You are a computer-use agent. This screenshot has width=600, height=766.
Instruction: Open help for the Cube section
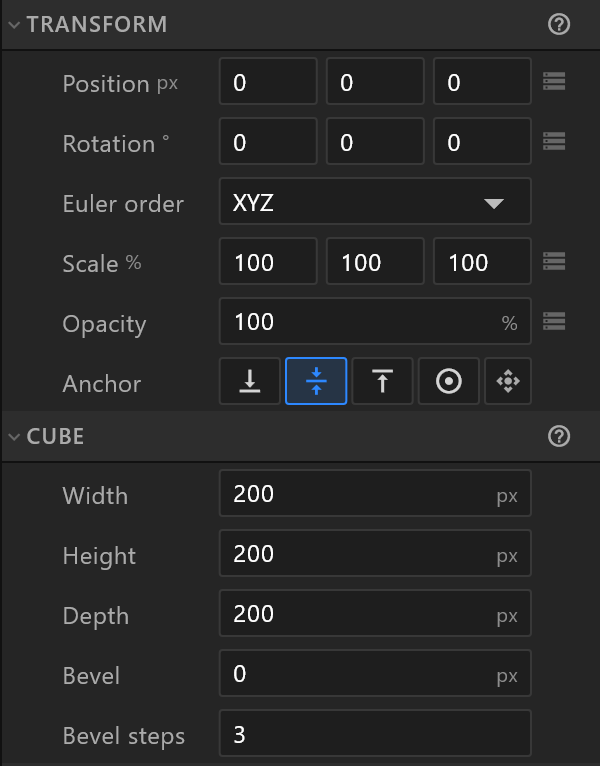[x=558, y=436]
